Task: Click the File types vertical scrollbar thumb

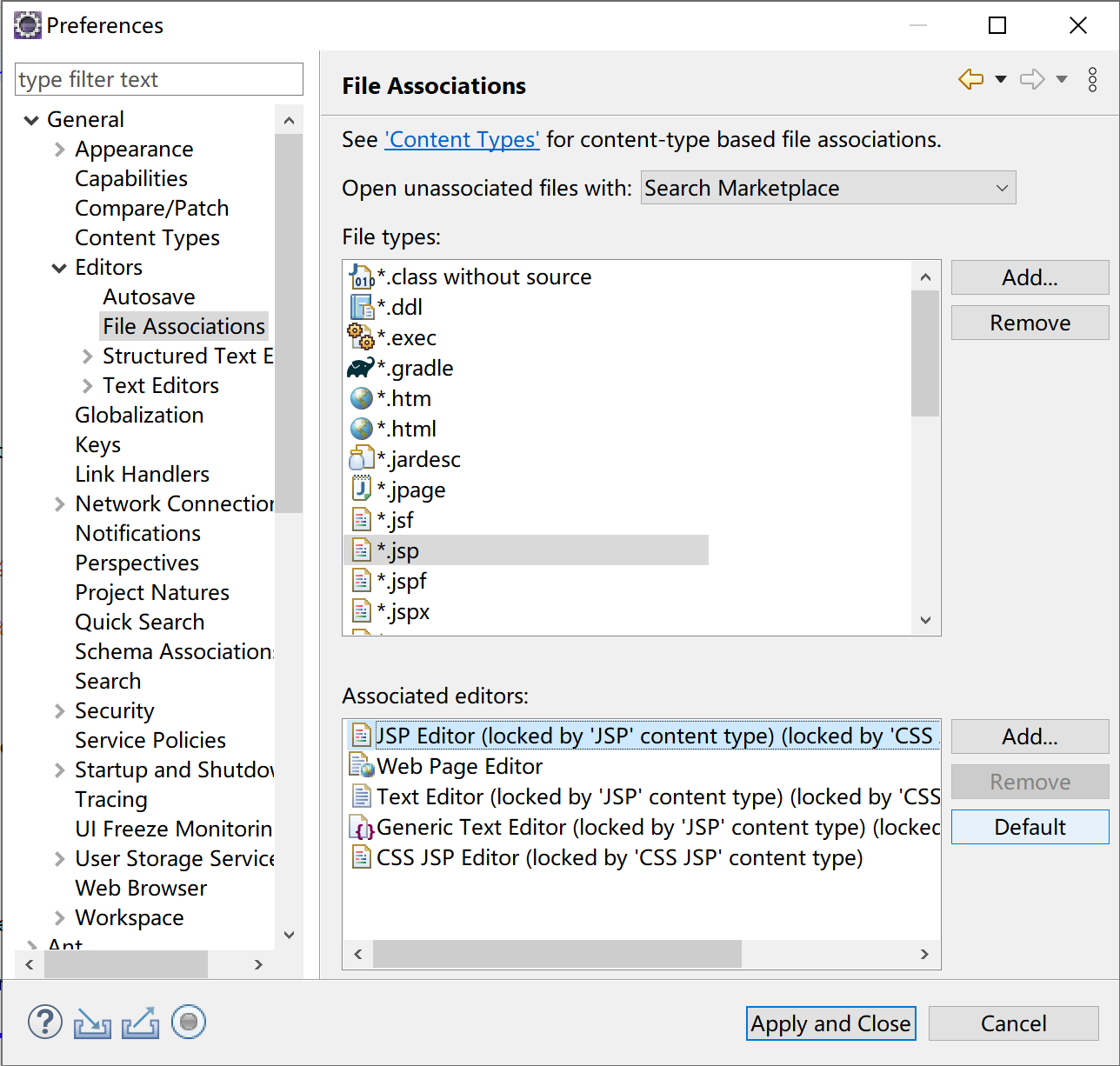Action: (x=925, y=353)
